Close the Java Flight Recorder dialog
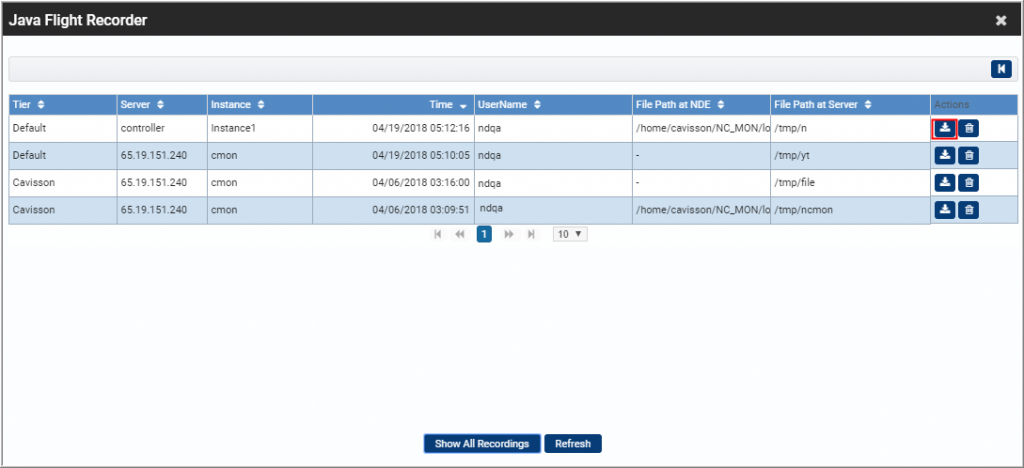 (x=1001, y=20)
